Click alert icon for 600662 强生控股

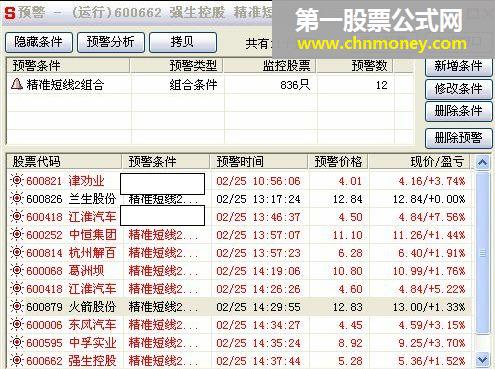[x=17, y=361]
